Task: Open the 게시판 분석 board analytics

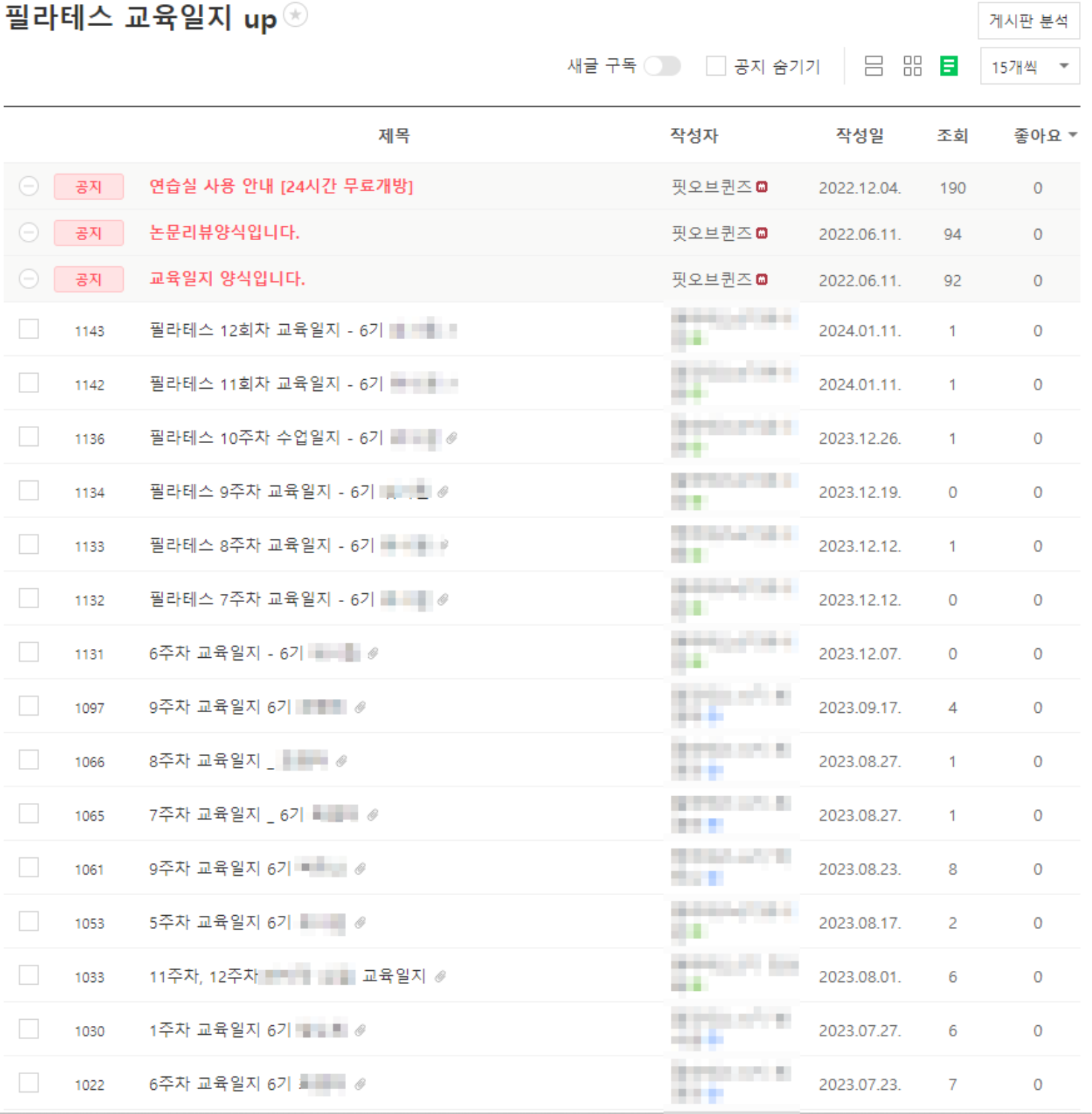Action: pyautogui.click(x=1029, y=21)
